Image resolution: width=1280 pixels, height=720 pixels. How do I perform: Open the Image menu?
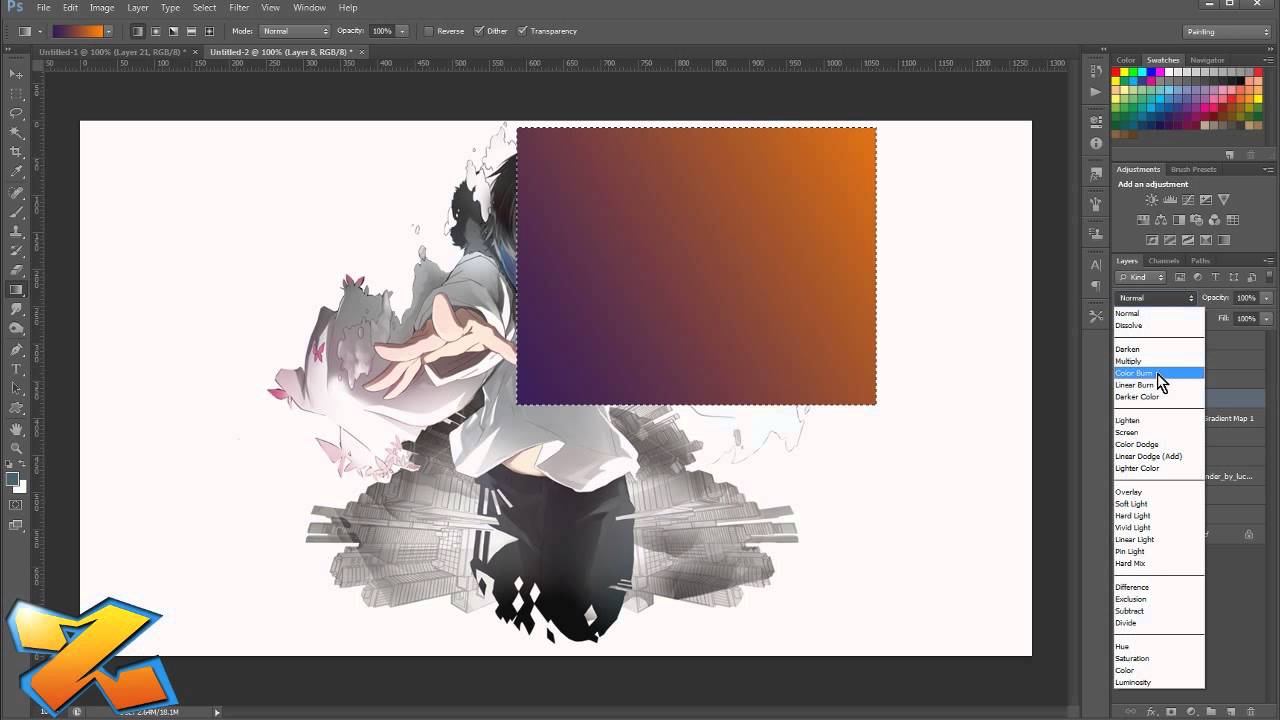point(102,8)
